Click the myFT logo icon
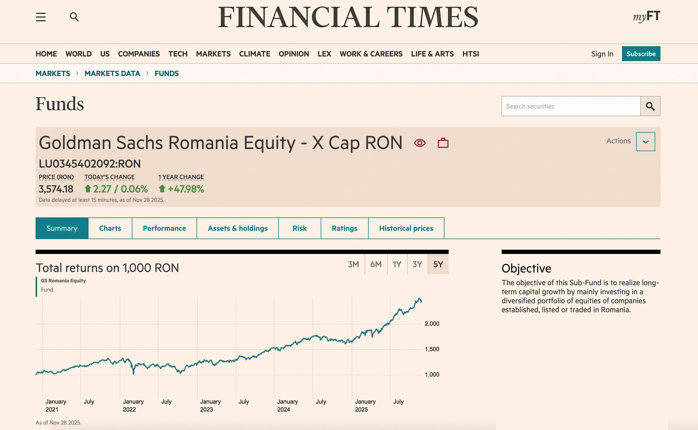 pos(644,18)
